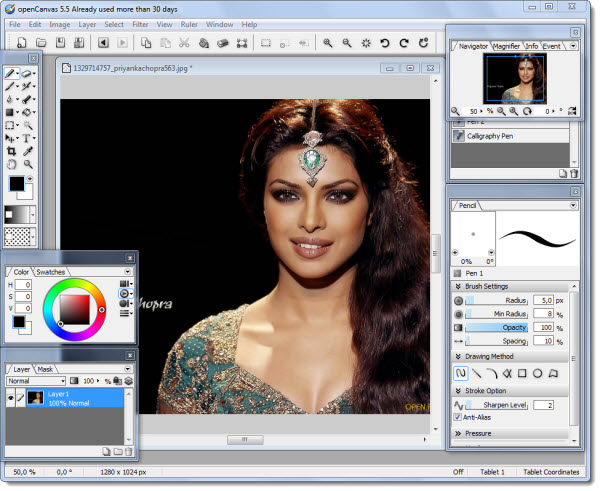Select the Pen tool in toolbox
The height and width of the screenshot is (491, 600).
10,73
